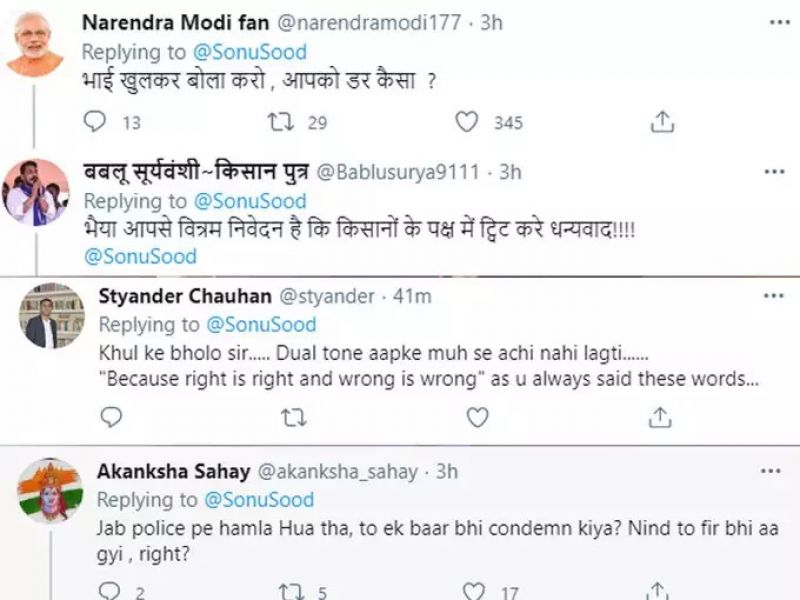Viewport: 800px width, 600px height.
Task: Open Akanksha Sahay's profile name
Action: pyautogui.click(x=174, y=471)
